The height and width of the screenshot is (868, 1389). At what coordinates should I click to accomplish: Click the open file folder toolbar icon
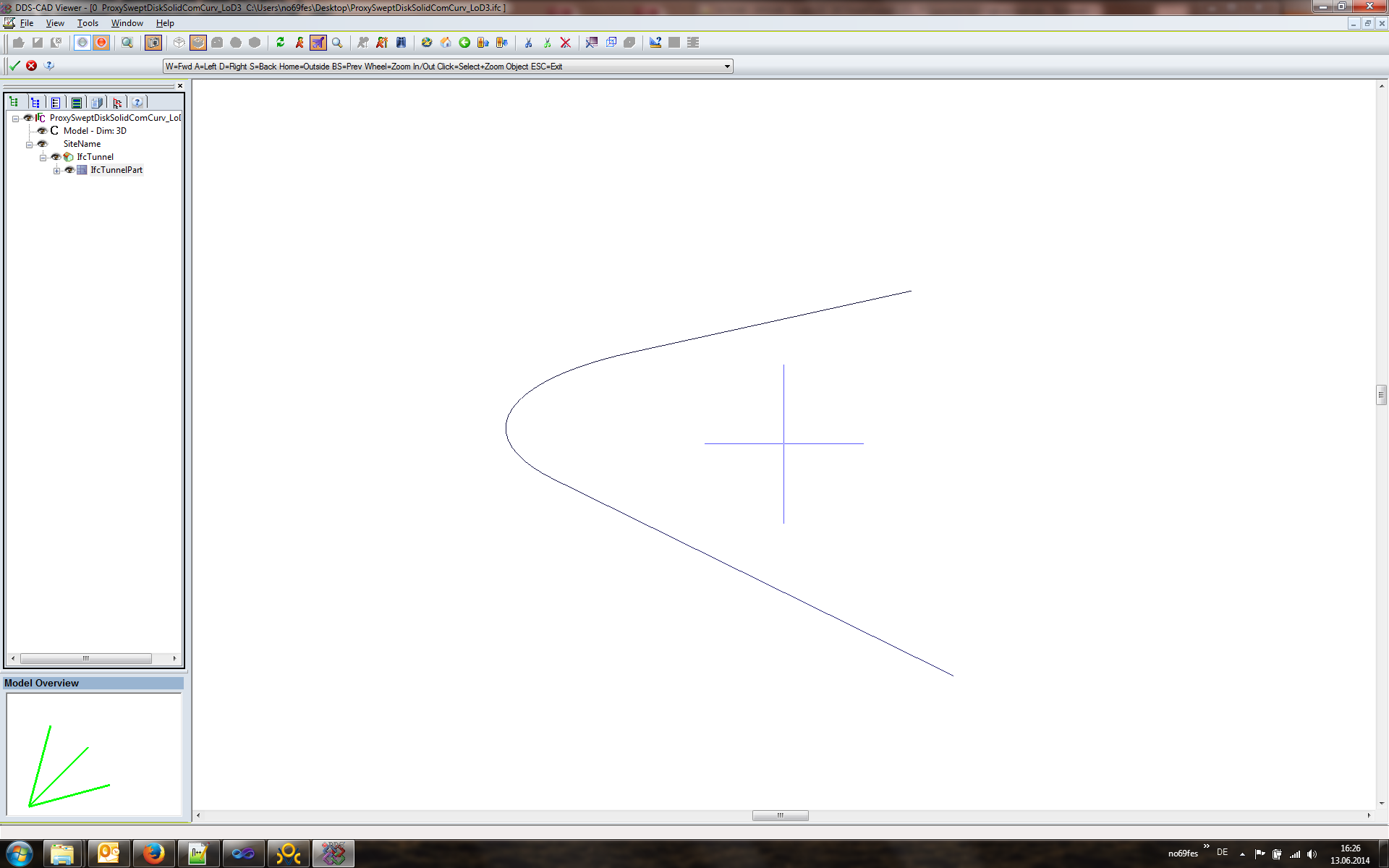(19, 43)
